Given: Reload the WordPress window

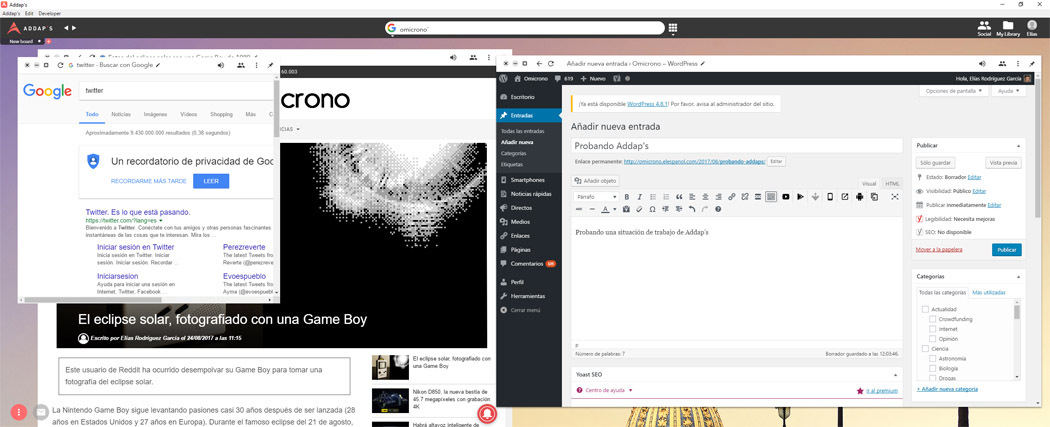Looking at the screenshot, I should point(550,64).
